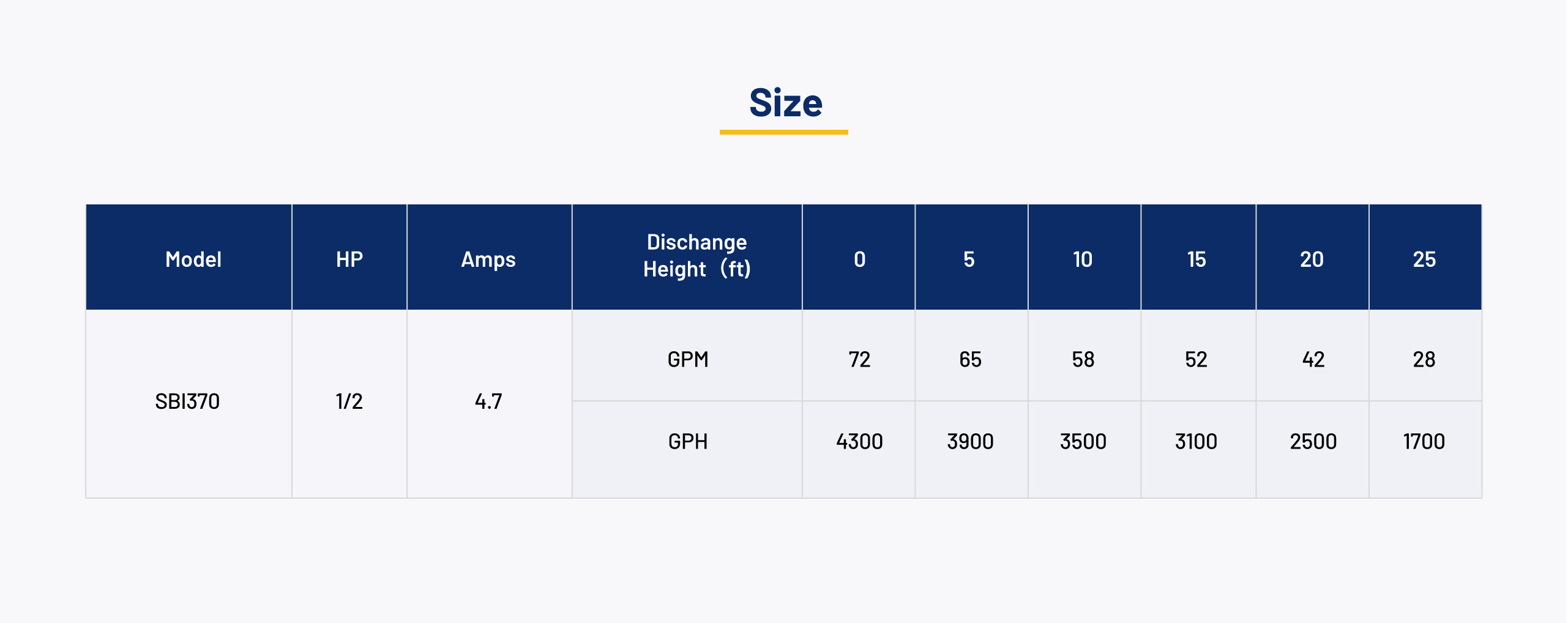Click the GPH row label

tap(688, 441)
